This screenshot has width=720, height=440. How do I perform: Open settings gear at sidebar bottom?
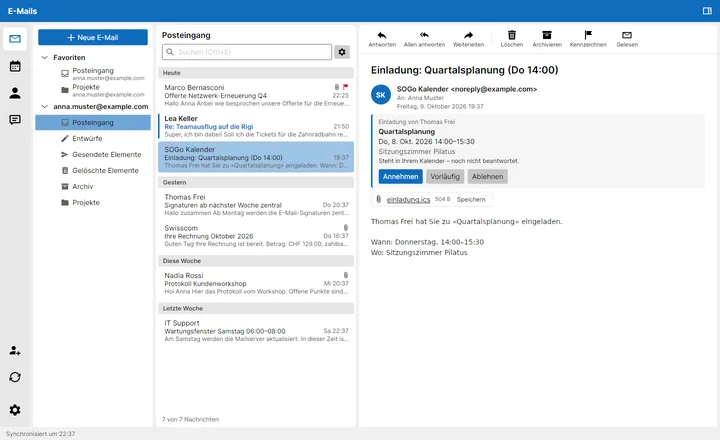coord(15,410)
